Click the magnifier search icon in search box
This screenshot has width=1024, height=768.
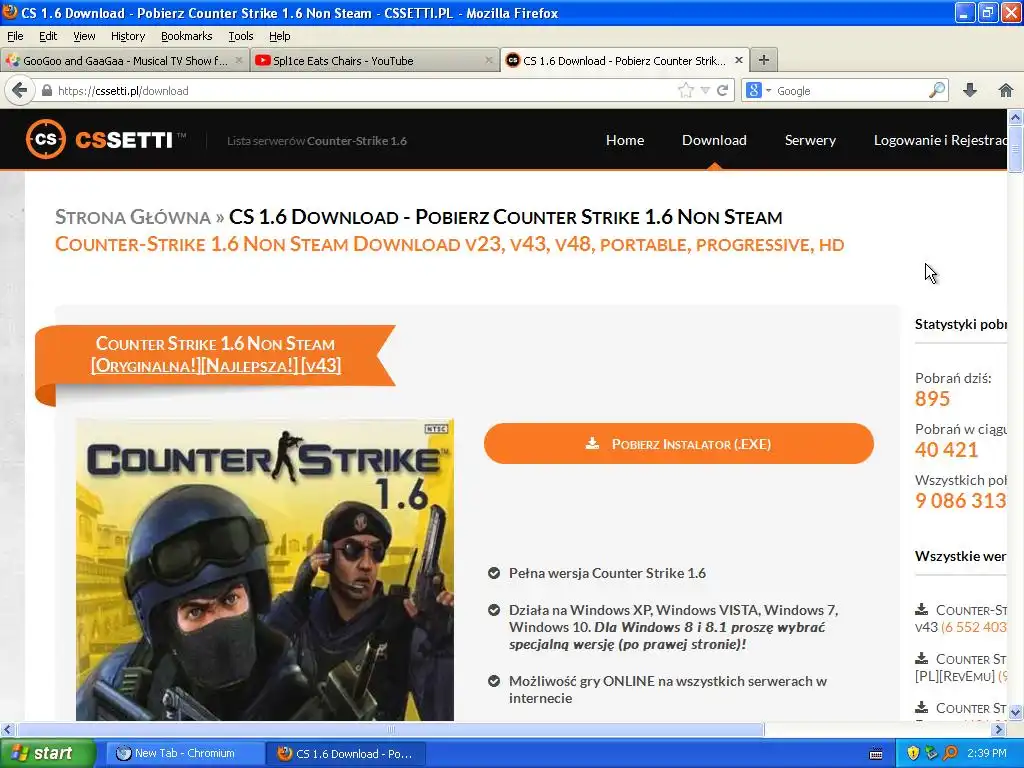click(936, 90)
